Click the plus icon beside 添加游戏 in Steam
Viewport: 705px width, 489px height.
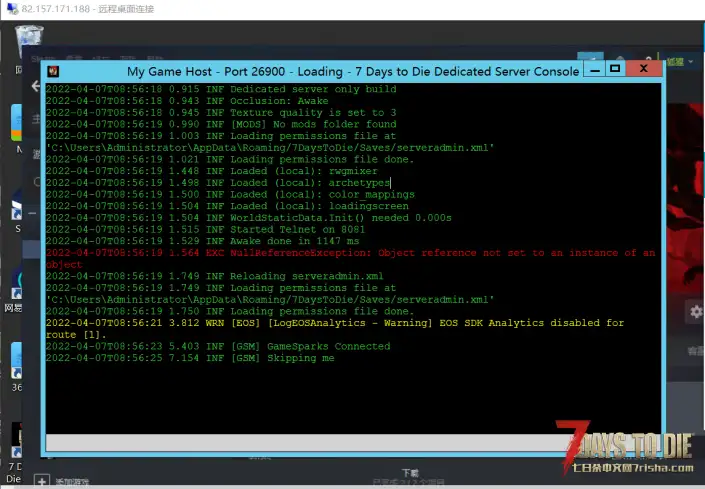coord(42,481)
